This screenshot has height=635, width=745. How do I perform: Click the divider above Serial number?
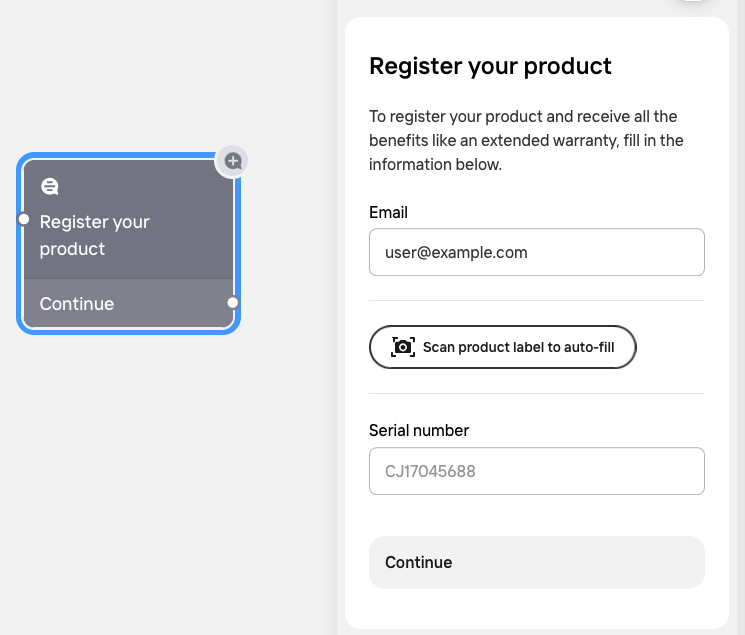(536, 393)
